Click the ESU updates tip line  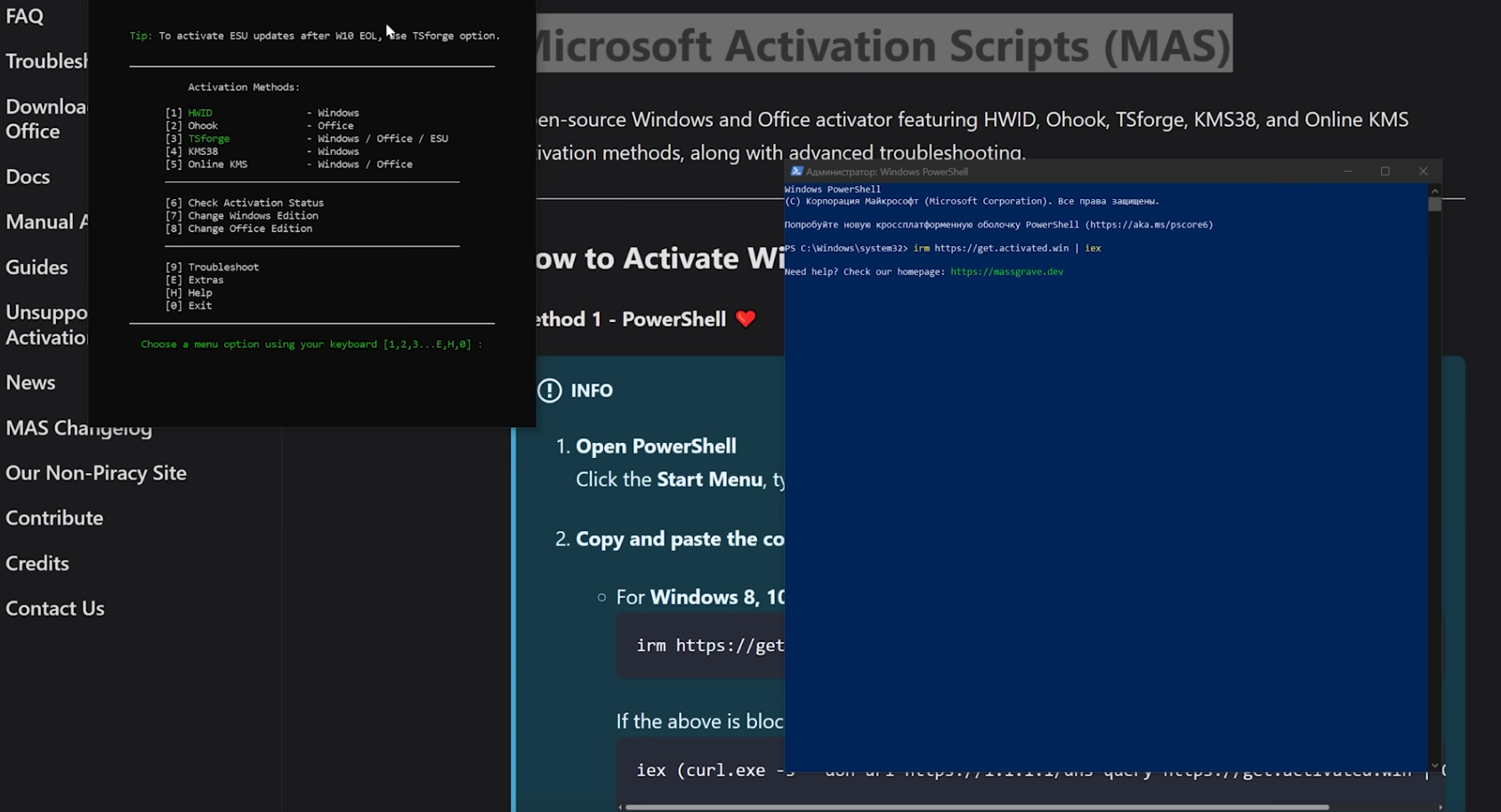(315, 36)
